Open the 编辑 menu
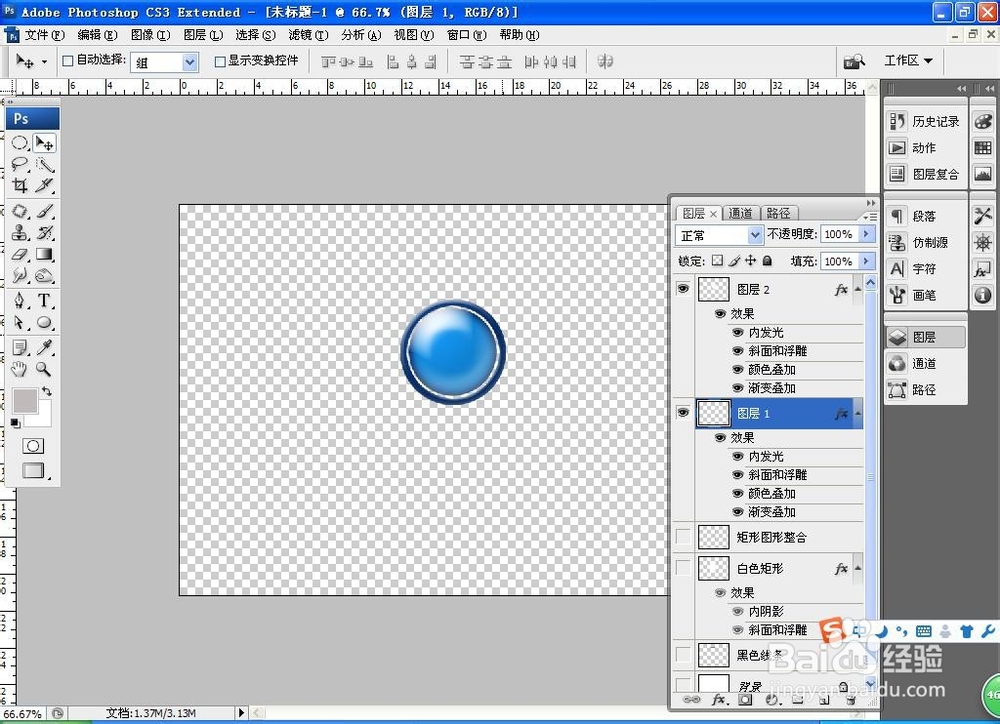The width and height of the screenshot is (1000, 724). (x=97, y=34)
